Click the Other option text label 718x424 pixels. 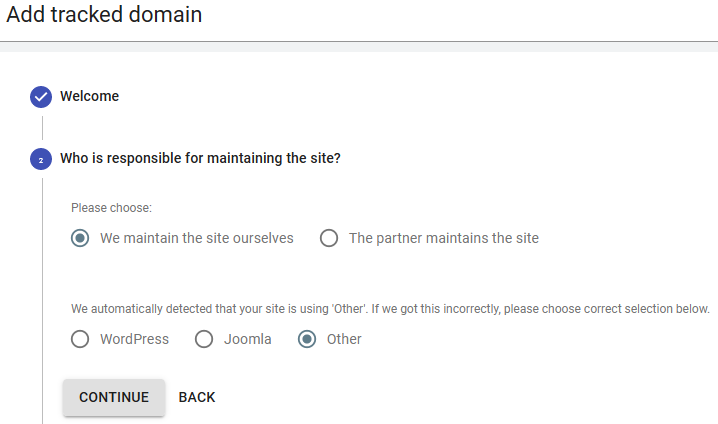(344, 339)
